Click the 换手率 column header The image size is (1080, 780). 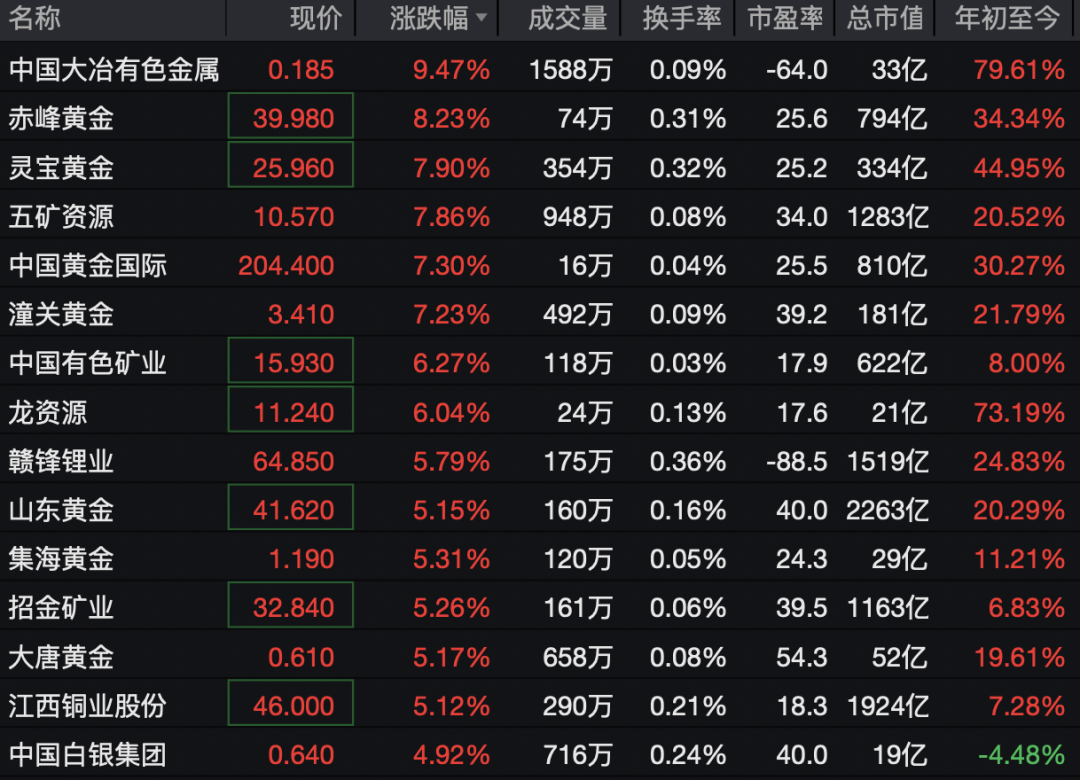pos(682,18)
